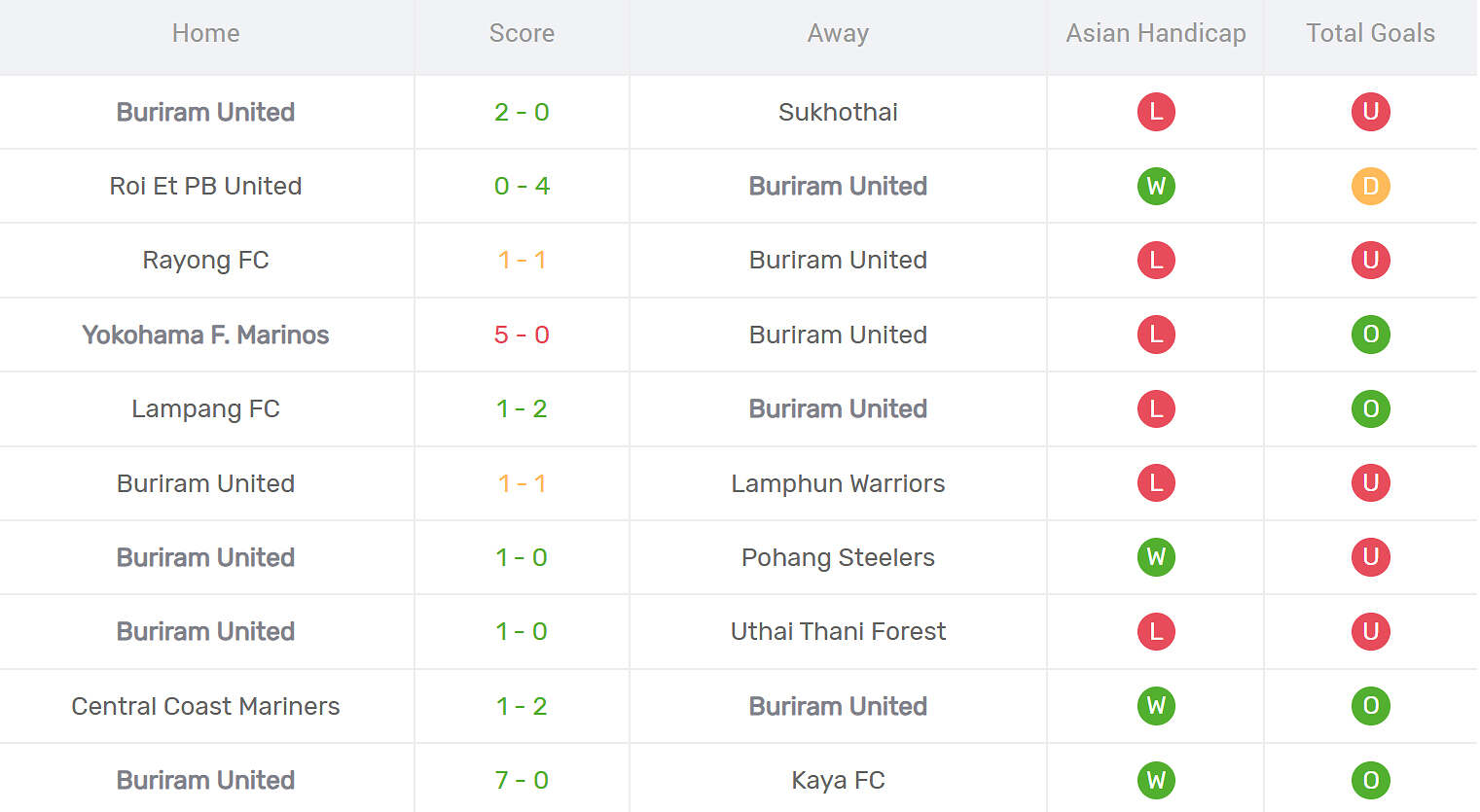Click the Total Goals U badge for Lamphun Warriors match
This screenshot has width=1480, height=812.
click(x=1370, y=483)
